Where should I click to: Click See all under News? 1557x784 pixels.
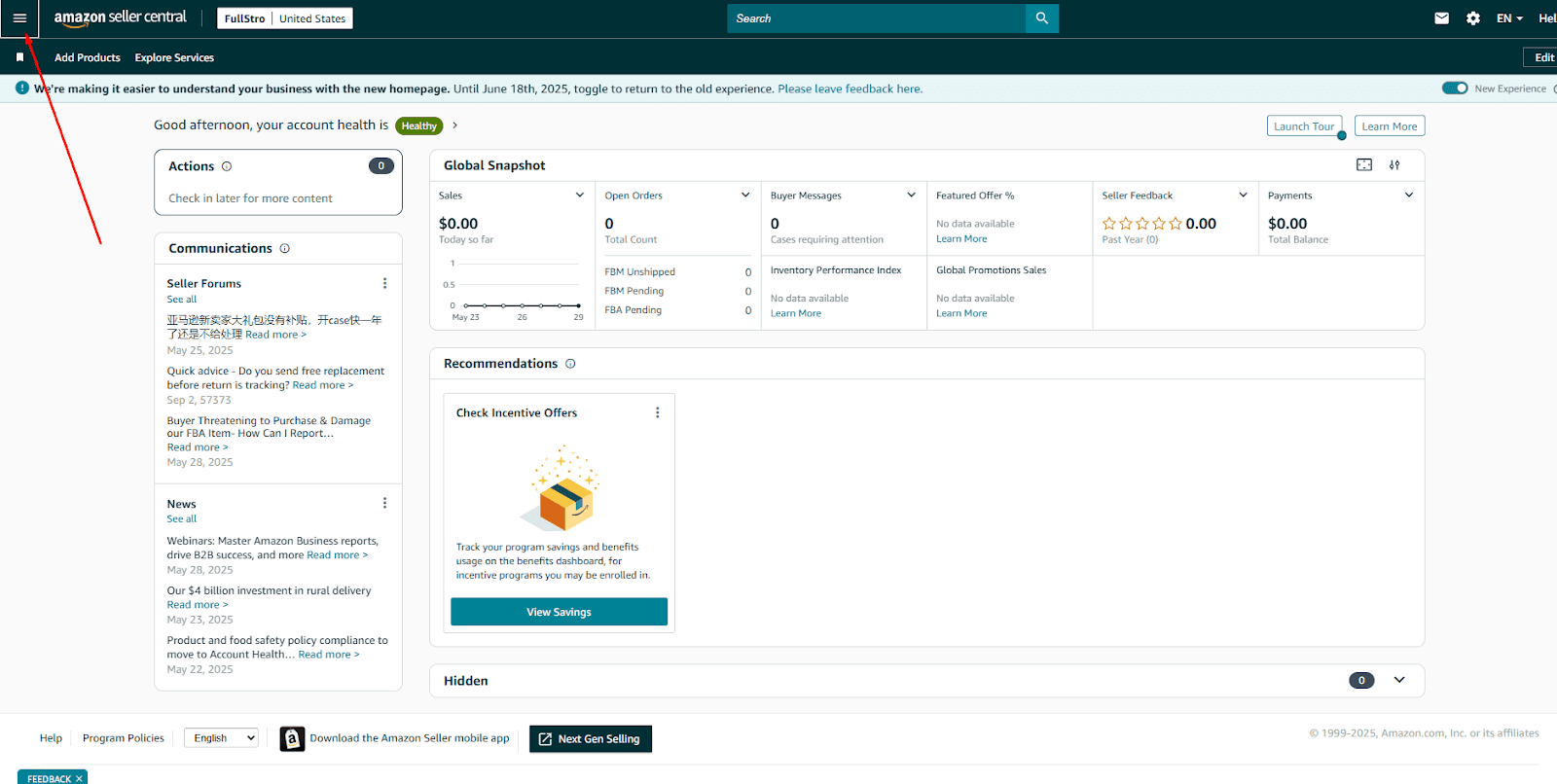(181, 519)
